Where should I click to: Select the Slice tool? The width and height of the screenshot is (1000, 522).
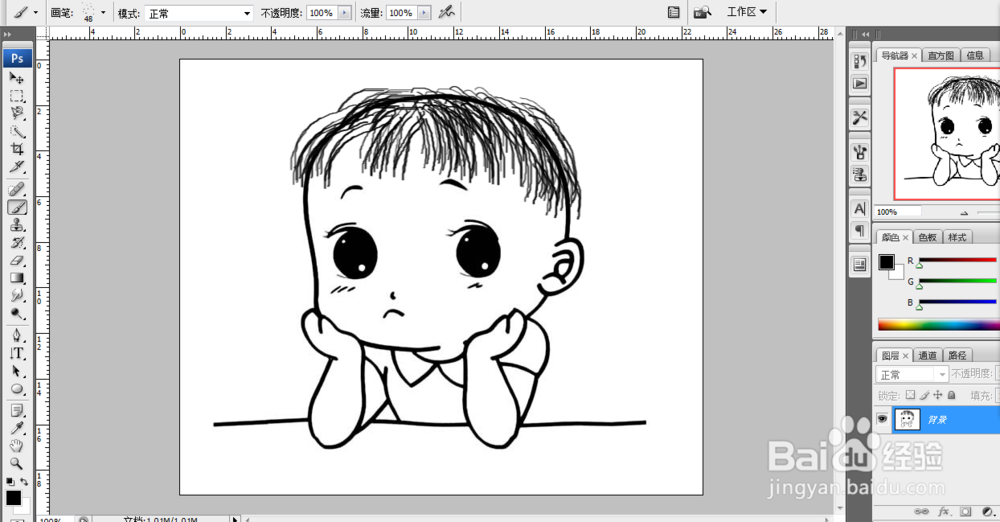click(x=17, y=167)
